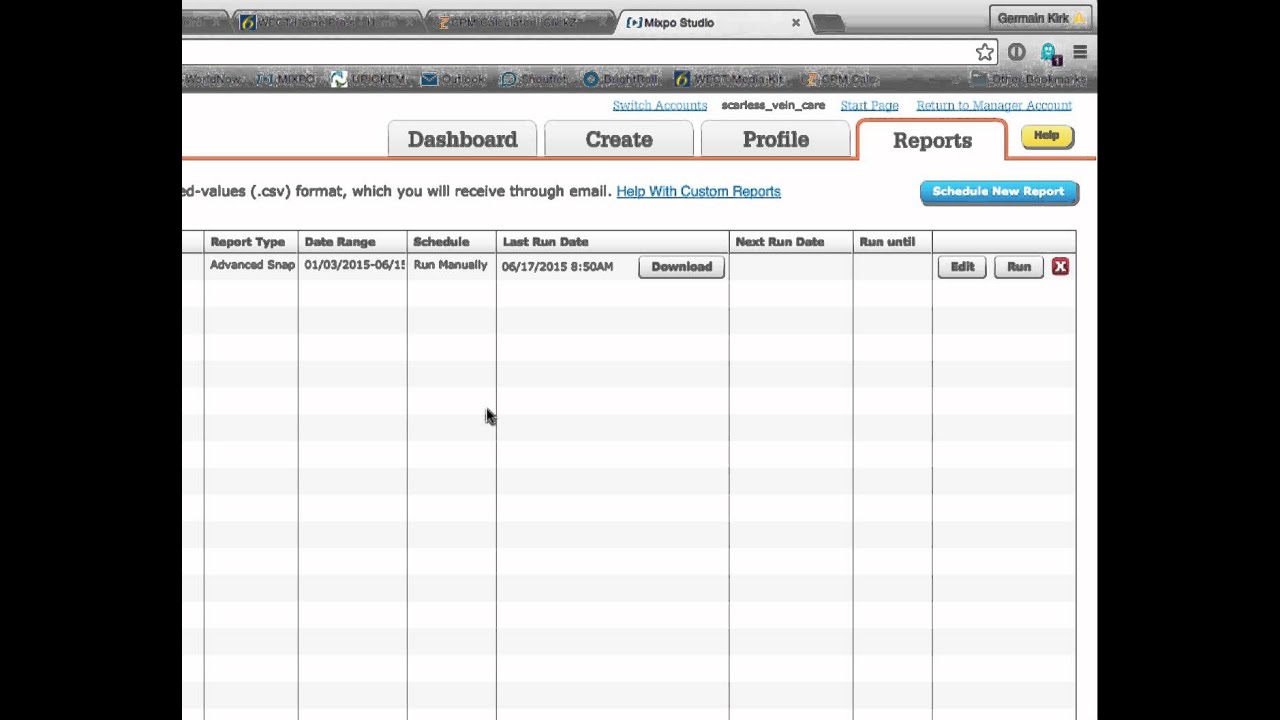Open the BrightRoll bookmark
This screenshot has width=1280, height=720.
pos(621,79)
